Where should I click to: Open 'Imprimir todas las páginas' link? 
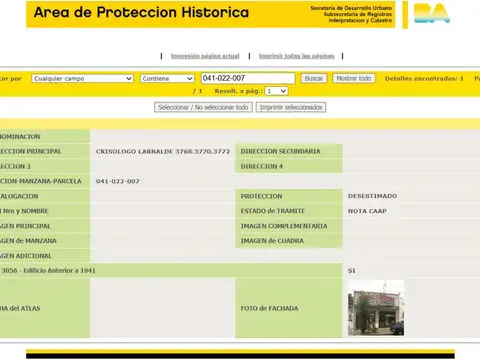[x=296, y=56]
